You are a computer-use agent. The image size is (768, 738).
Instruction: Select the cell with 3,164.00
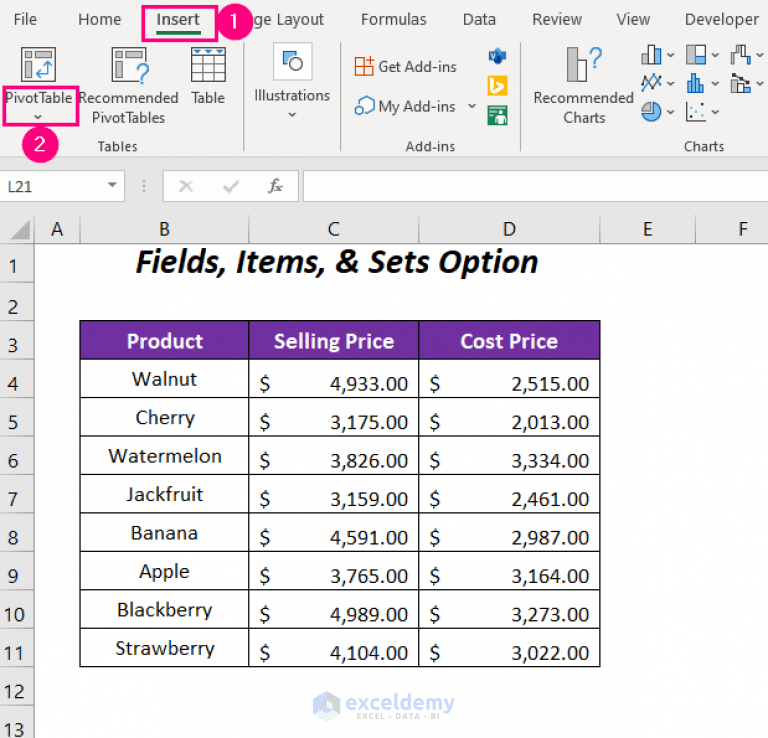[x=509, y=571]
